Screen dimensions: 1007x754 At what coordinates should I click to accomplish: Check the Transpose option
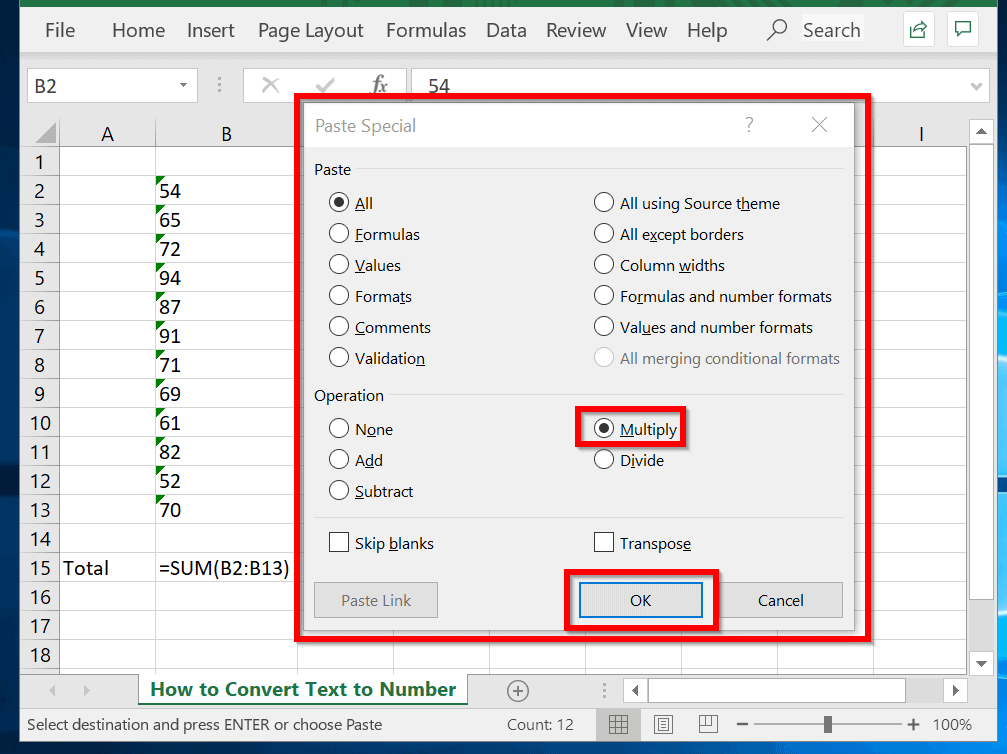click(604, 543)
